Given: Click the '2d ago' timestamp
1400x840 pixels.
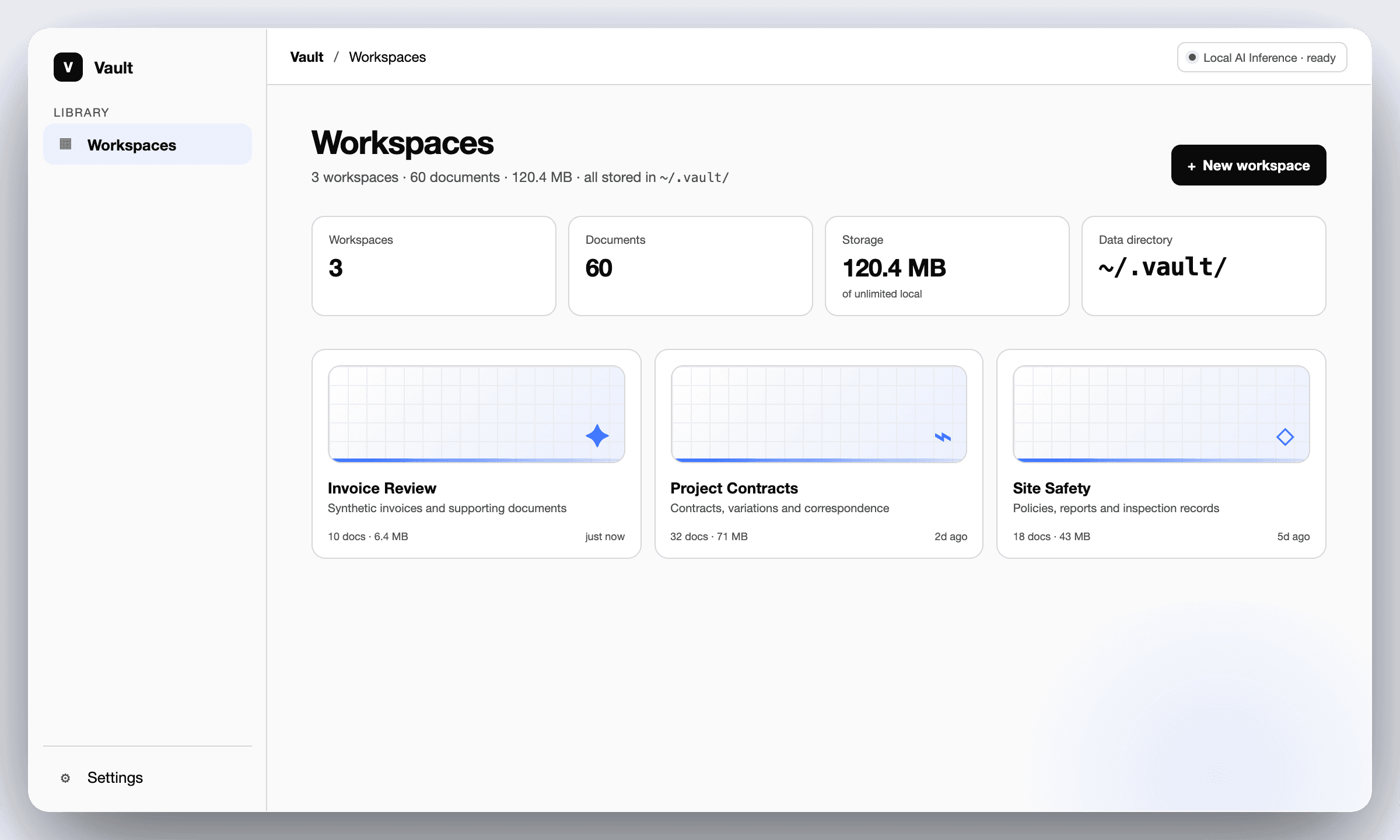Looking at the screenshot, I should click(x=951, y=537).
